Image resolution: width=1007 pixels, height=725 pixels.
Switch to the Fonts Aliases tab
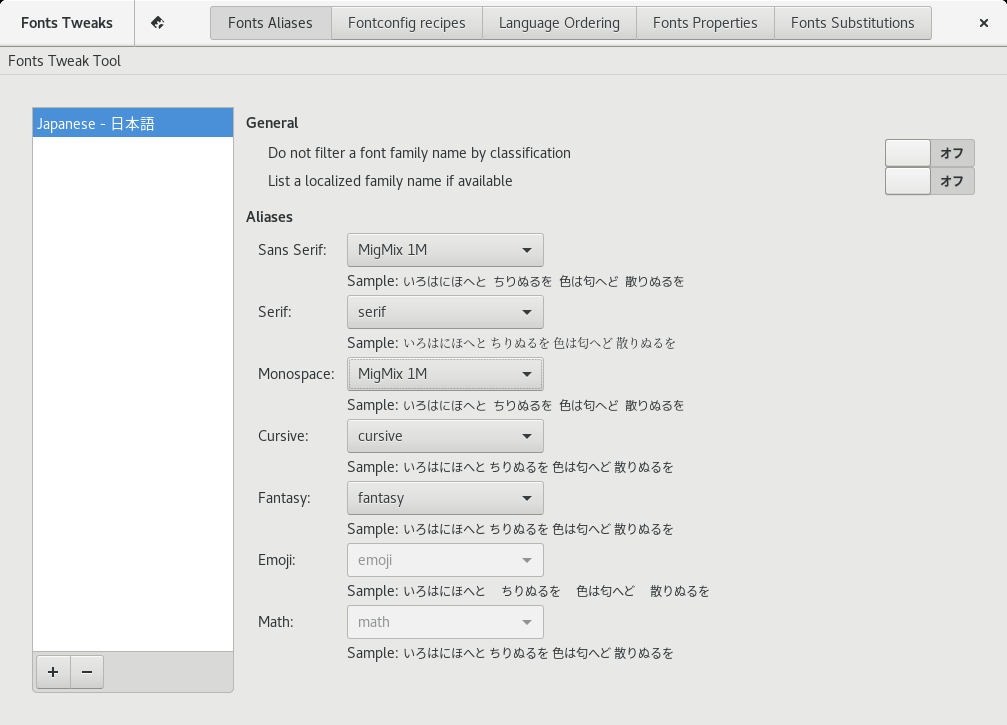270,23
